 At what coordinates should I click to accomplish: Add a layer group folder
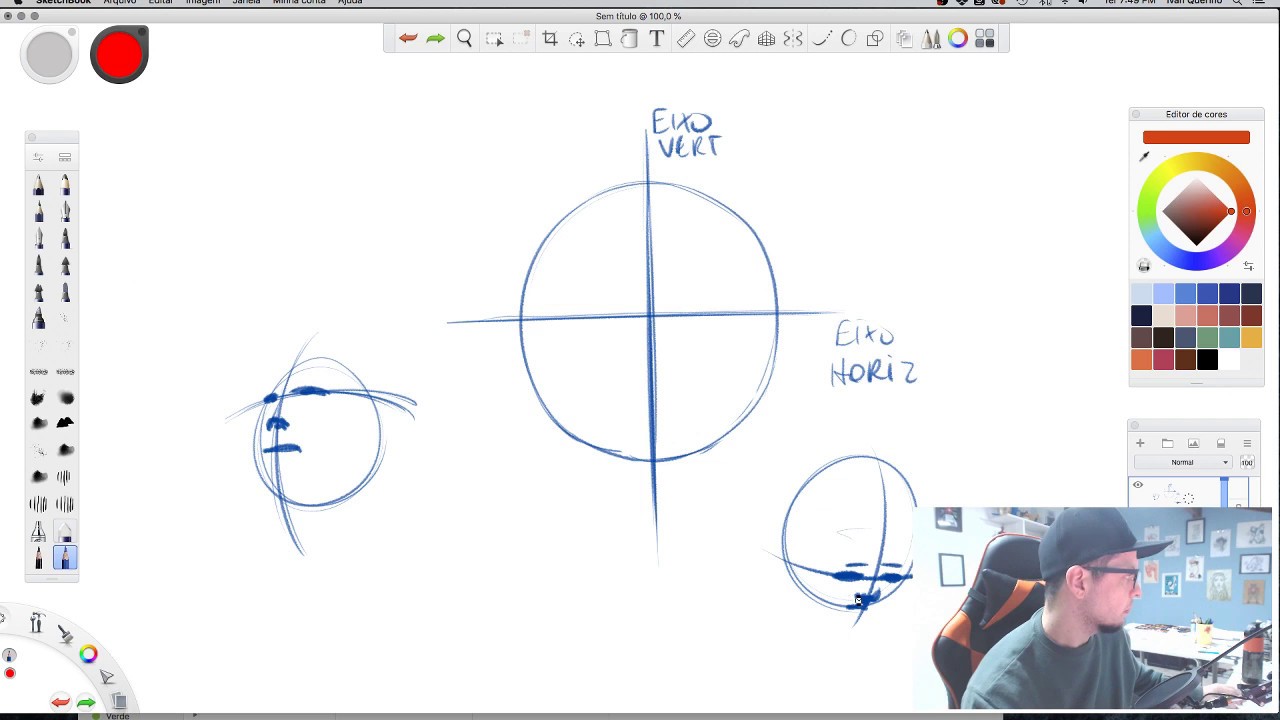(x=1167, y=443)
